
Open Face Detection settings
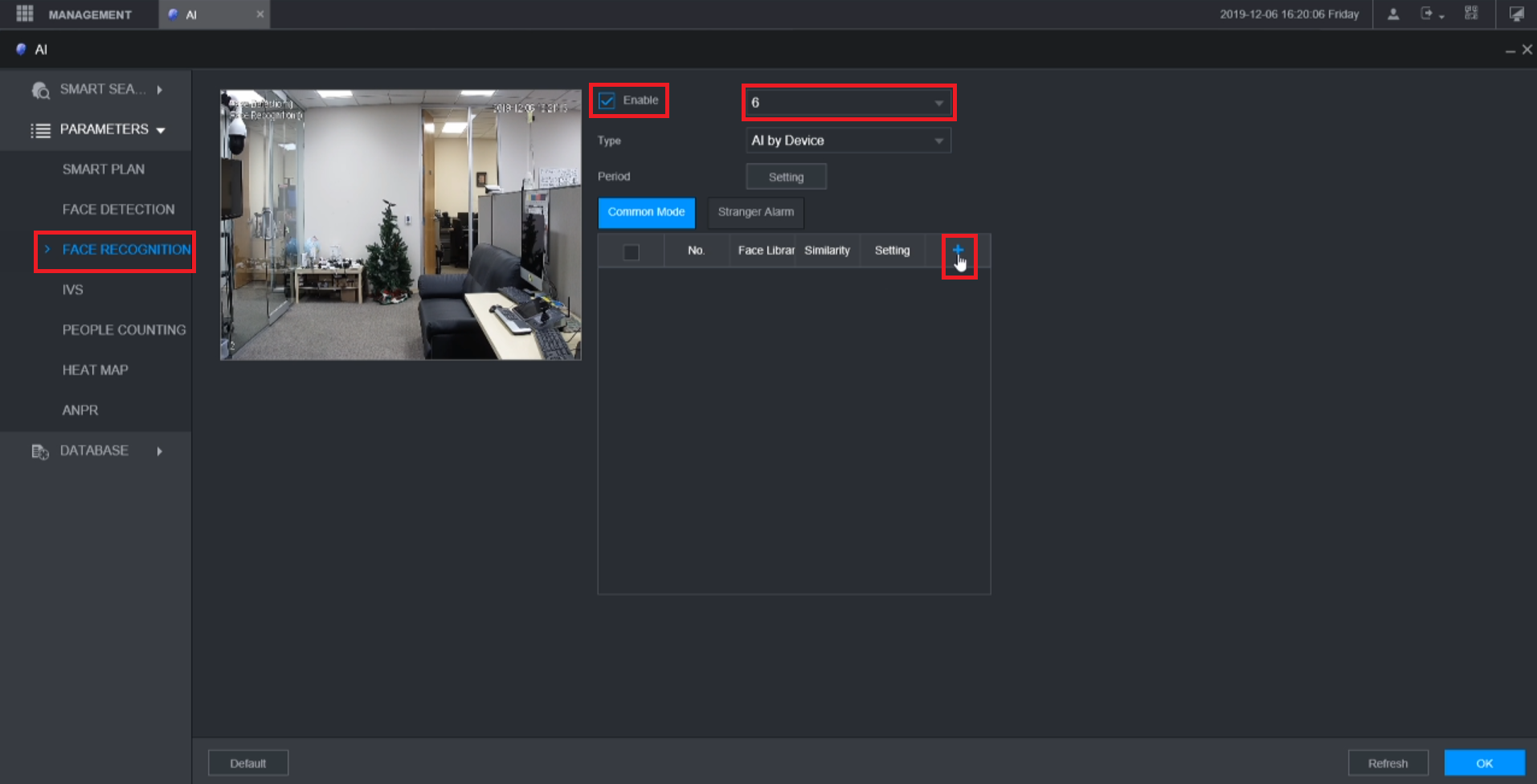118,210
